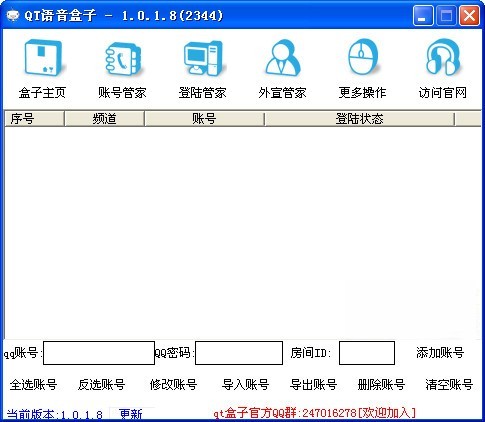The width and height of the screenshot is (485, 422).
Task: Visit official site via 访问官网 headphones icon
Action: tap(442, 57)
